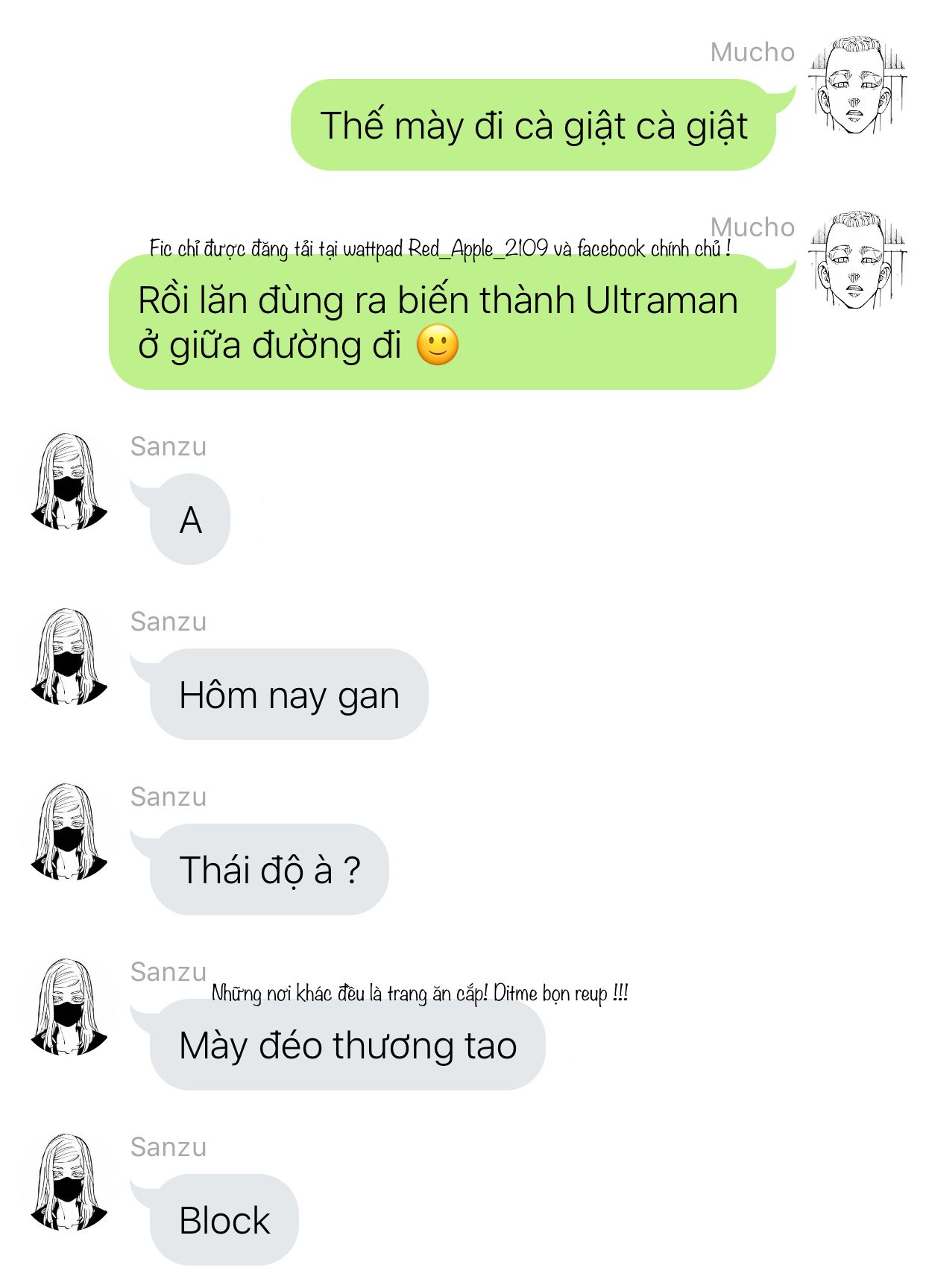Tap Sanzu's avatar next to the 'A' message
Image resolution: width=926 pixels, height=1288 pixels.
tap(69, 482)
